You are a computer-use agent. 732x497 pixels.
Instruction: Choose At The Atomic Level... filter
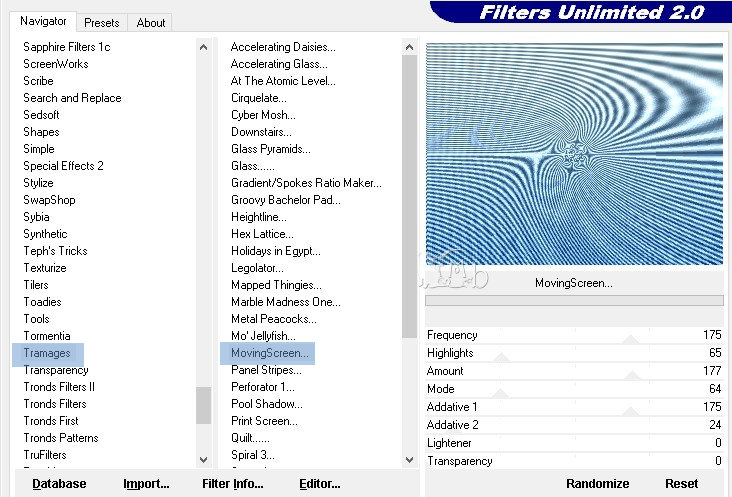point(283,81)
